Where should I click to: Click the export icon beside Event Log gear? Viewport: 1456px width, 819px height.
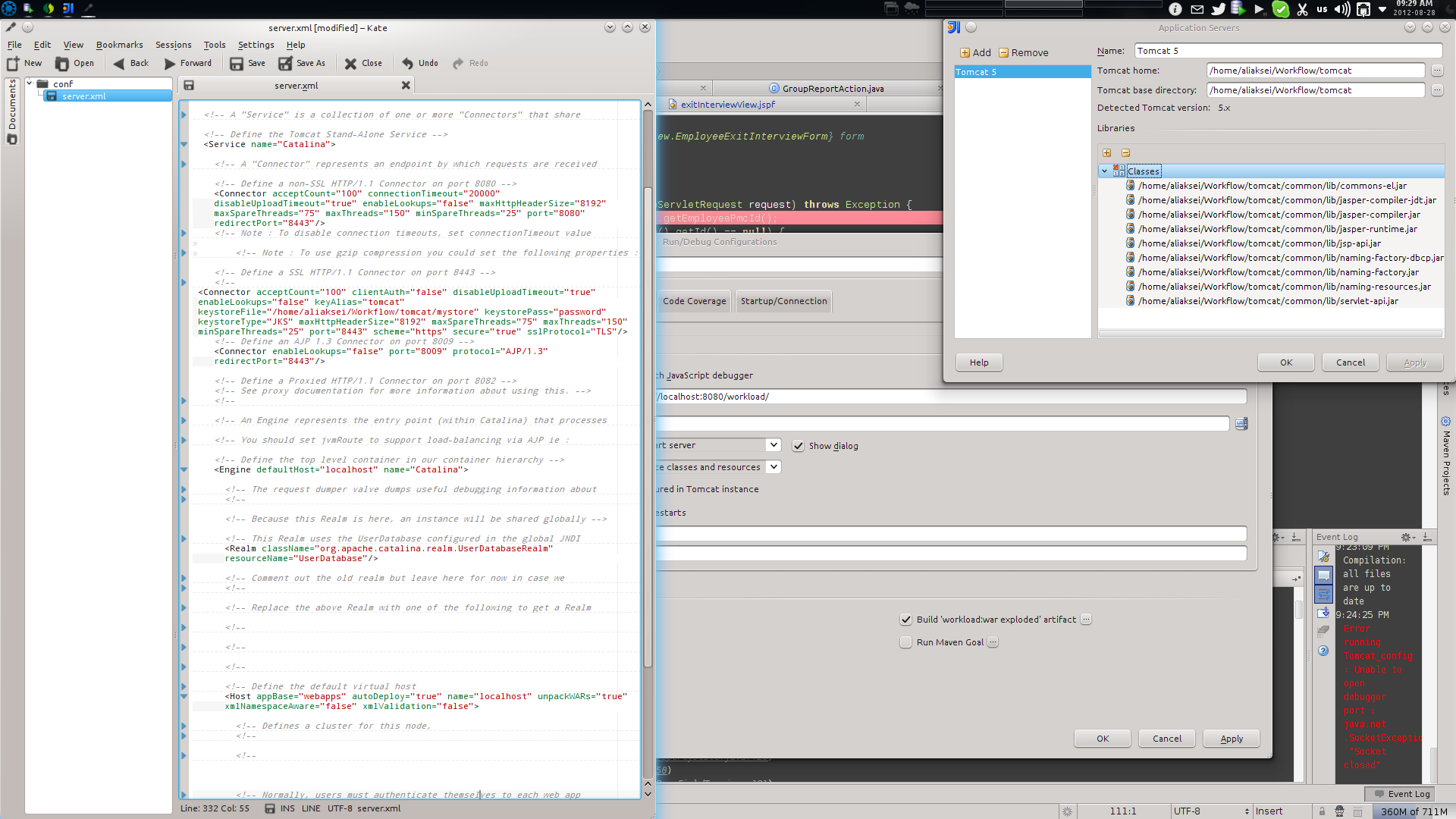(1427, 536)
